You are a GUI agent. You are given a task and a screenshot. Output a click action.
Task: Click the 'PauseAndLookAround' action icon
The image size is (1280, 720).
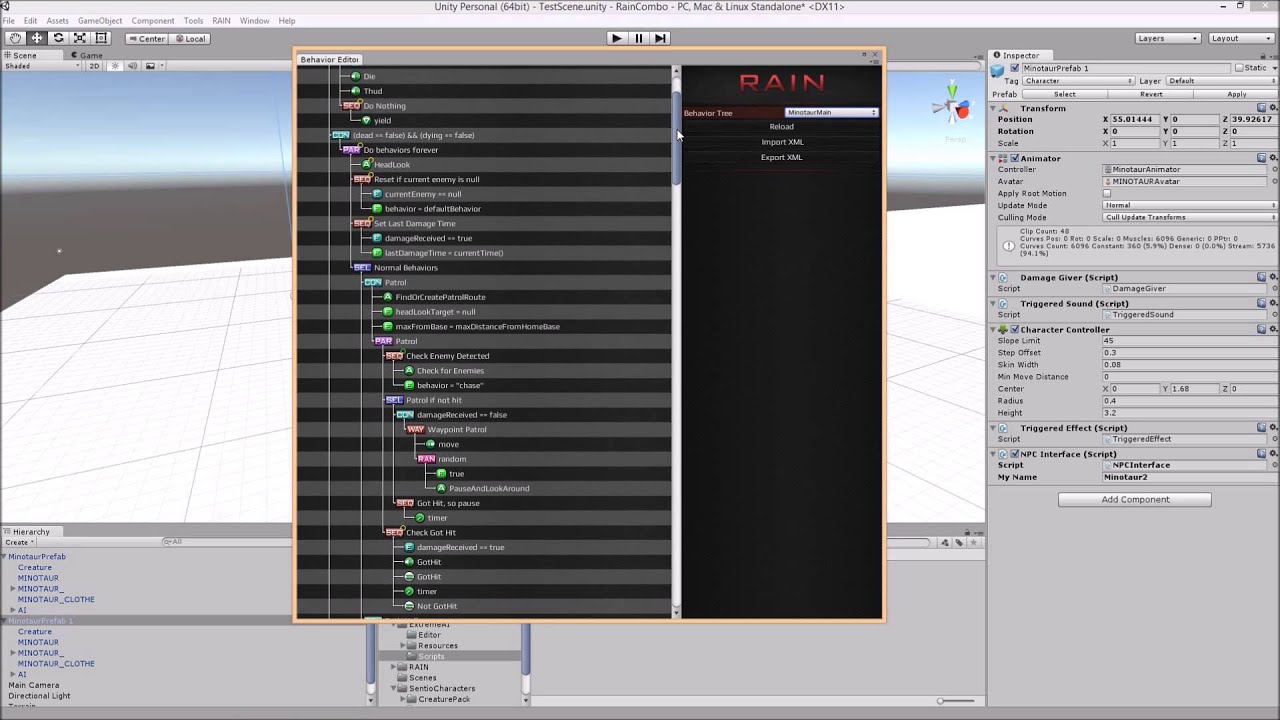coord(441,488)
